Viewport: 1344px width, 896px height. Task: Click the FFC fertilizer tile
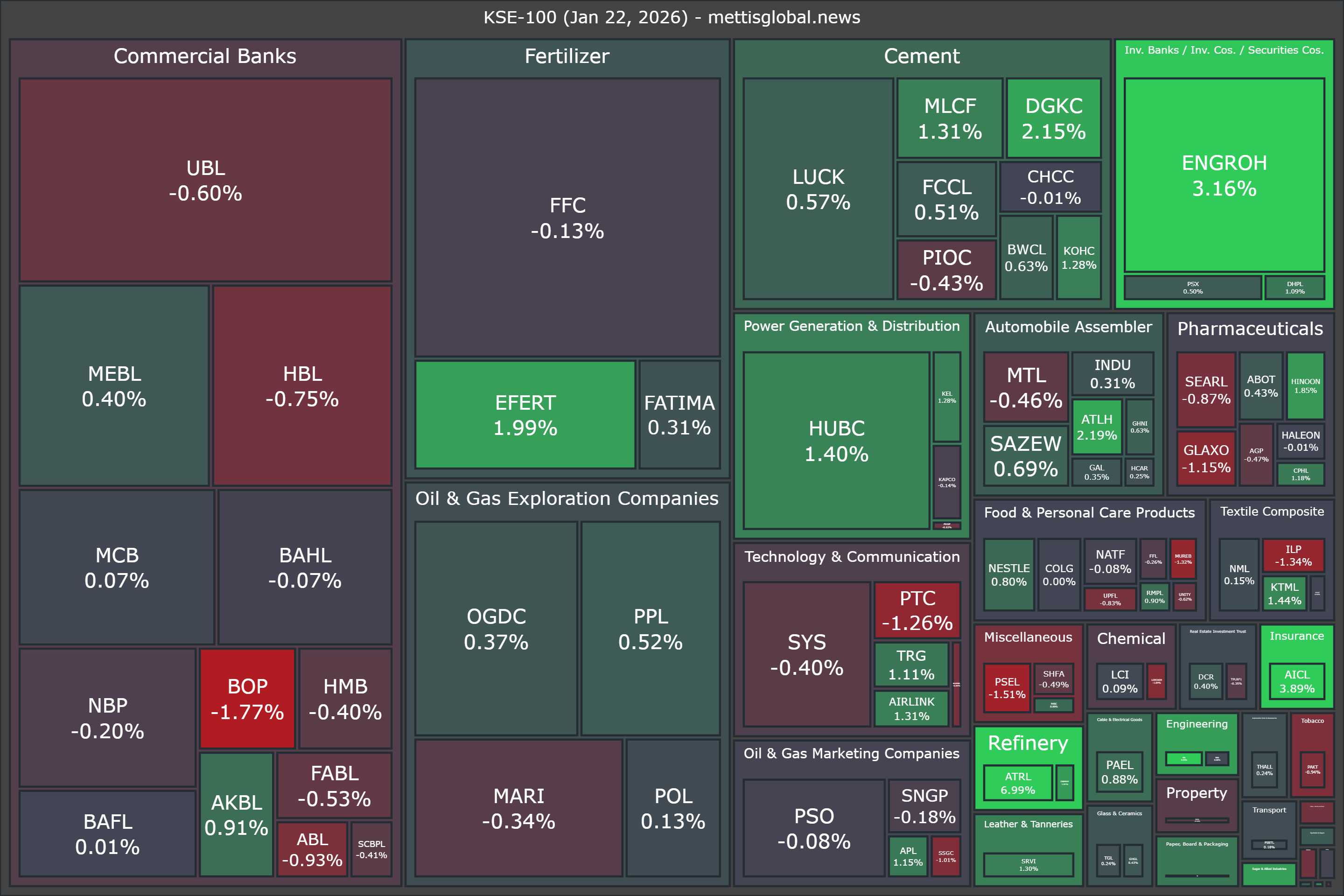pos(567,218)
